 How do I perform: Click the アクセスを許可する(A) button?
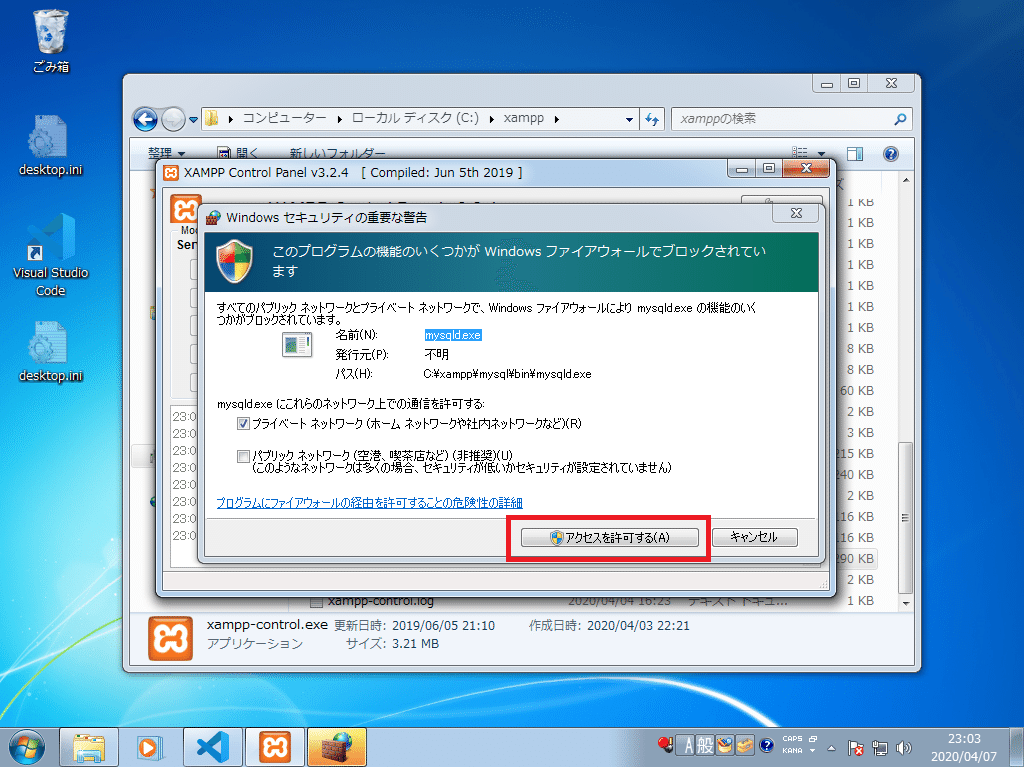[609, 538]
